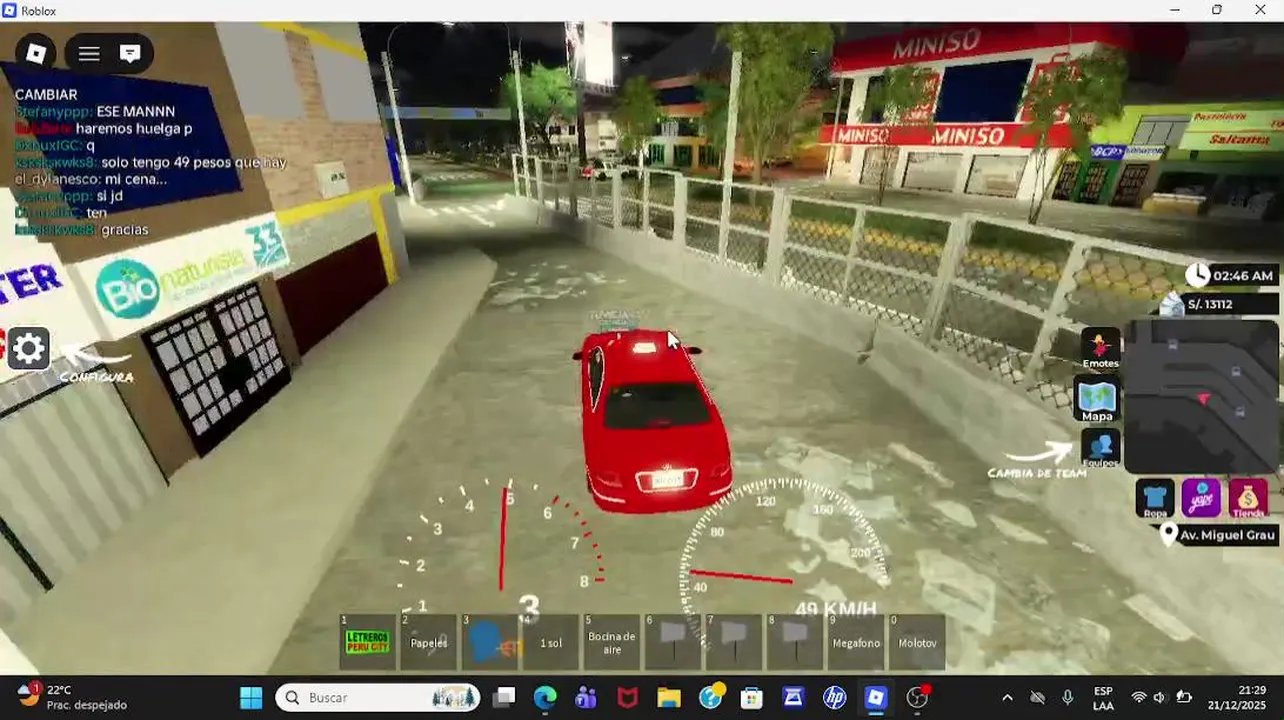This screenshot has height=720, width=1284.
Task: Equip the Molotov item
Action: point(917,642)
